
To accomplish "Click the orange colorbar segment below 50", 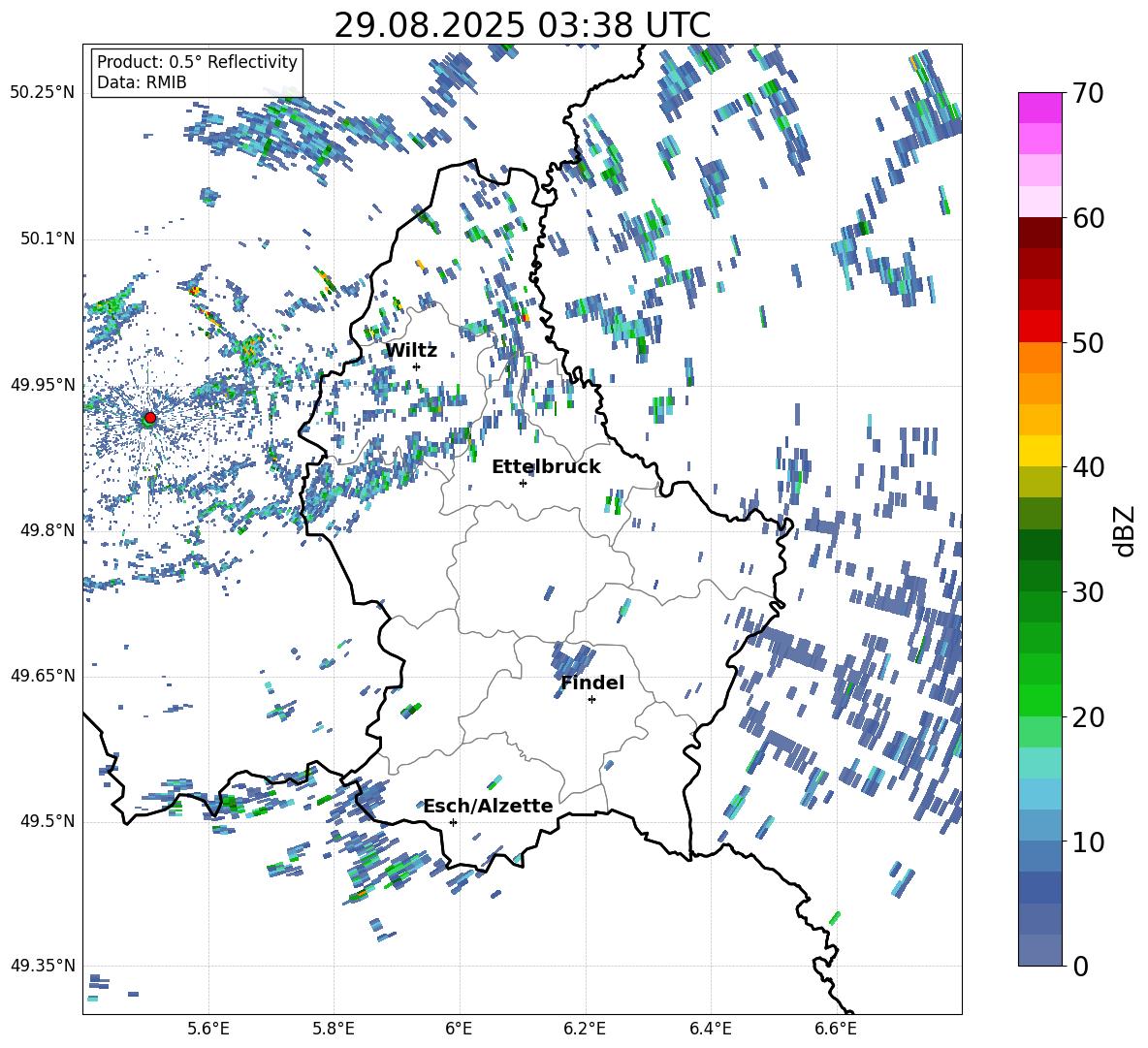I will (x=1039, y=358).
